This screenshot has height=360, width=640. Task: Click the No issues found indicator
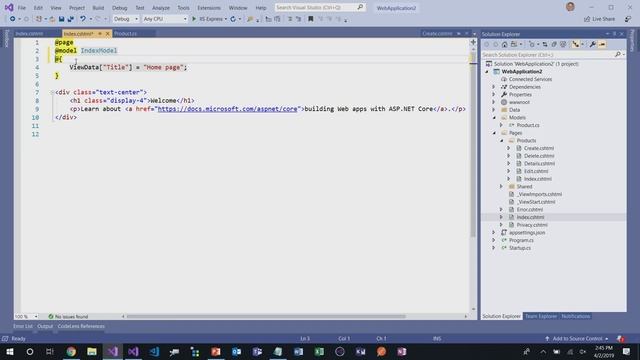[68, 316]
